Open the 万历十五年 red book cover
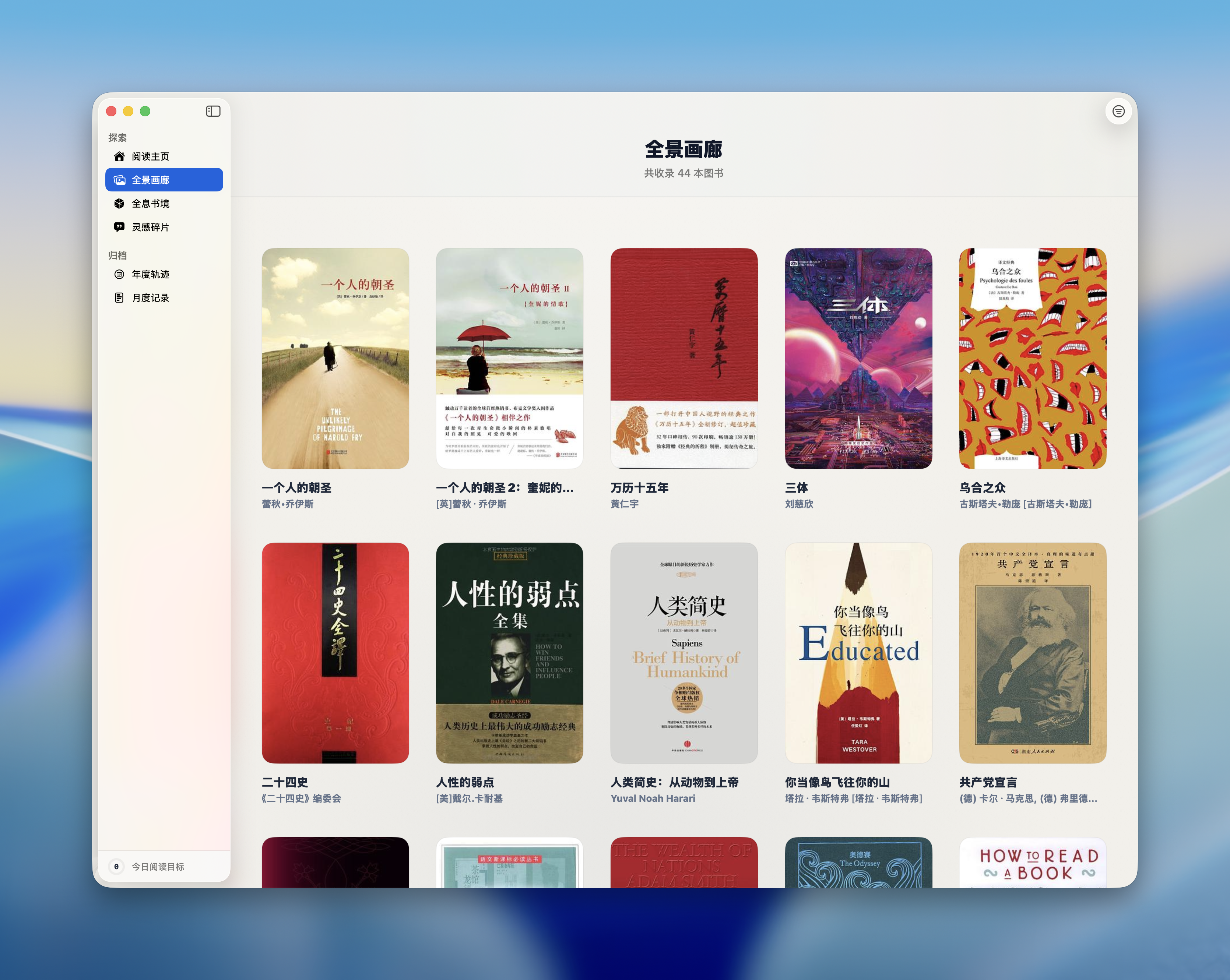Image resolution: width=1230 pixels, height=980 pixels. (x=684, y=358)
